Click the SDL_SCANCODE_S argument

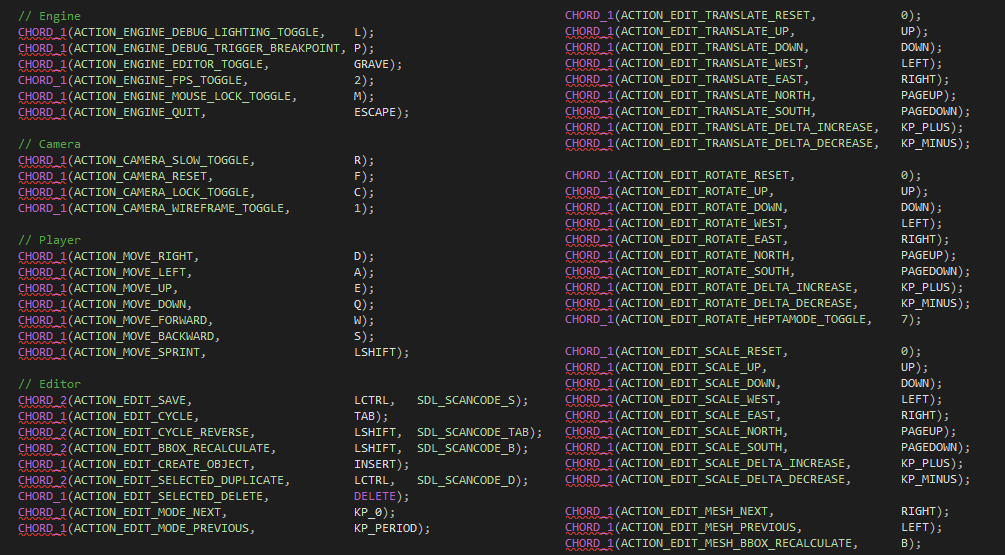coord(469,400)
